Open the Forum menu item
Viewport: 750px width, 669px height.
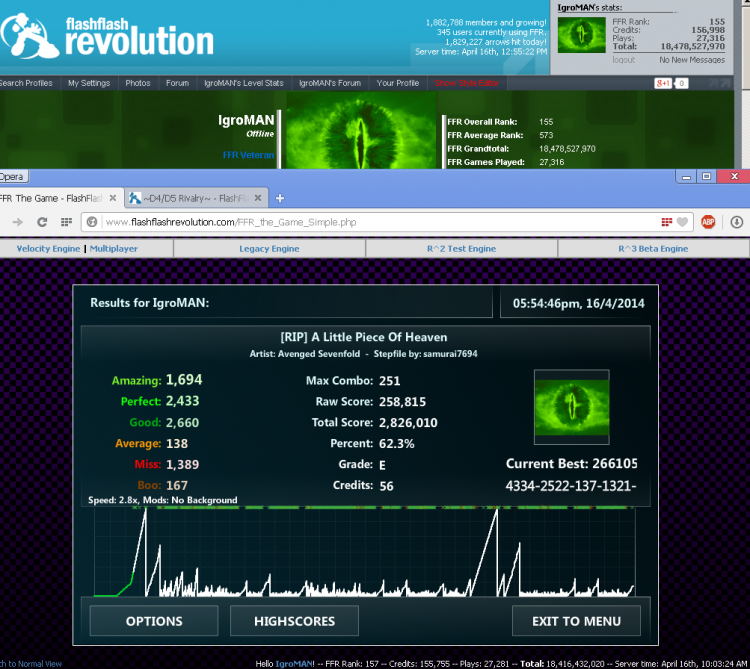tap(177, 83)
